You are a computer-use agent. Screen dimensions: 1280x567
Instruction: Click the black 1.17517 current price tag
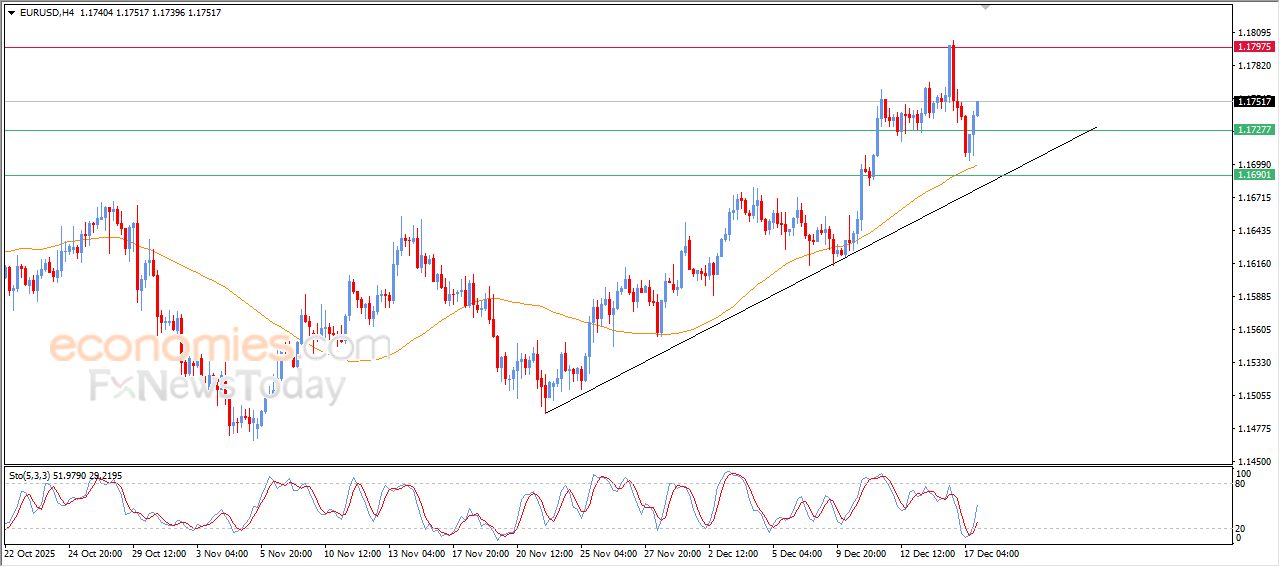click(1254, 101)
